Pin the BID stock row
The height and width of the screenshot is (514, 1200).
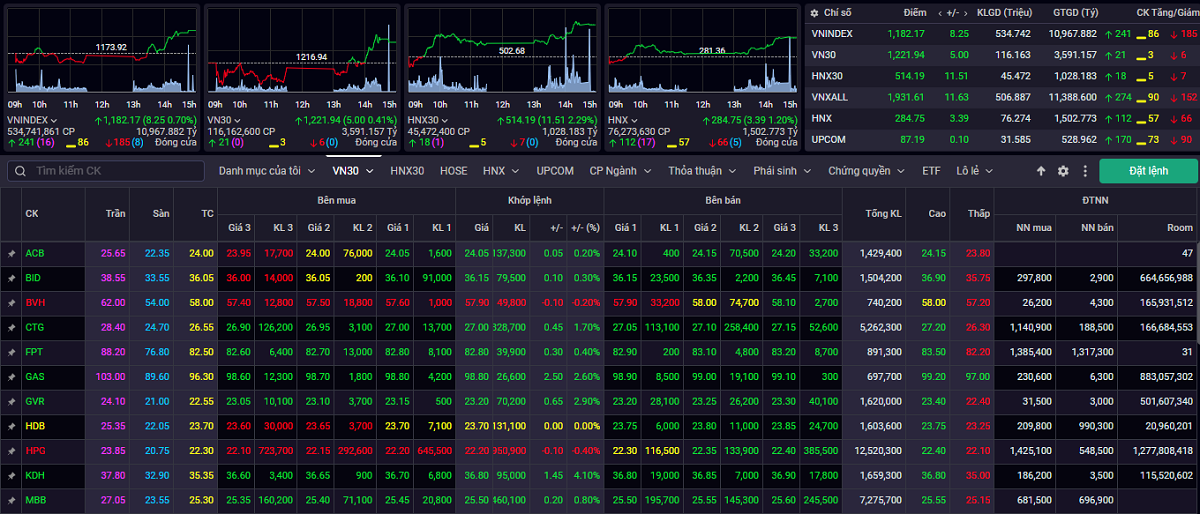click(11, 278)
